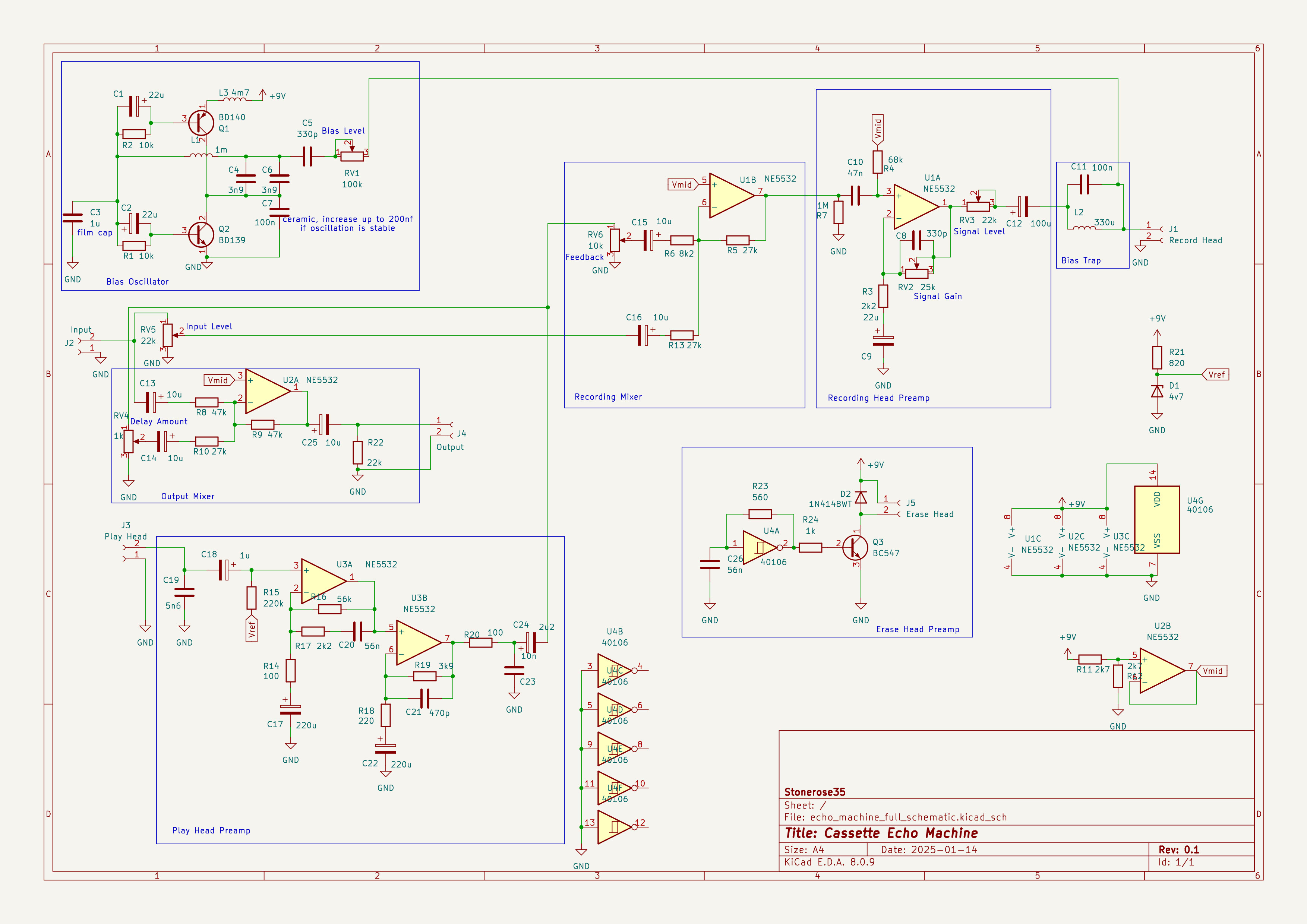Select the RV1 100k Bias Level potentiometer
Image resolution: width=1307 pixels, height=924 pixels.
click(352, 156)
